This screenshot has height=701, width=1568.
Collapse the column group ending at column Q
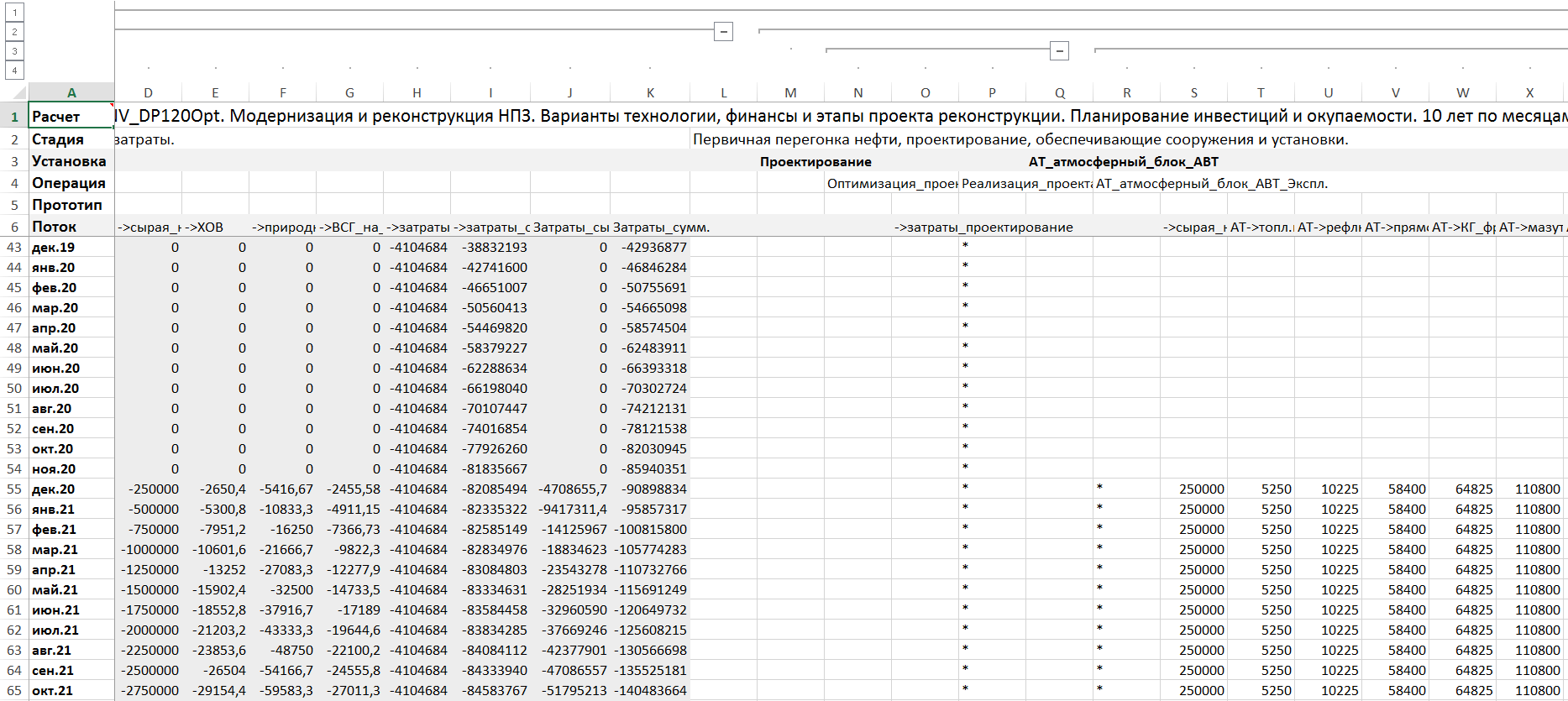(x=1059, y=51)
